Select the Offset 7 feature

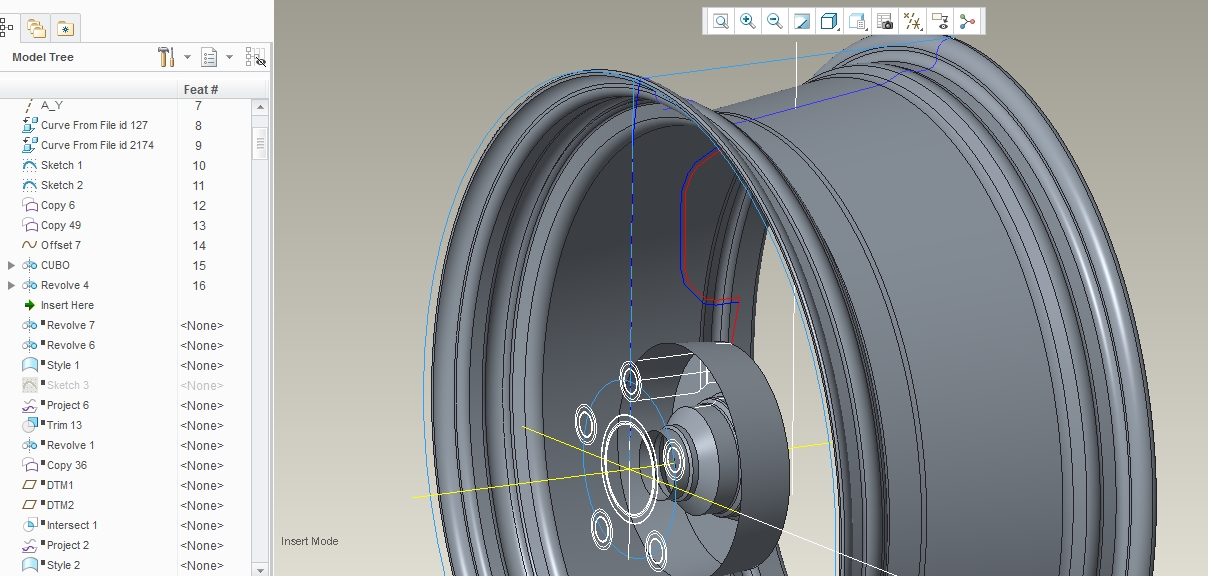[60, 245]
